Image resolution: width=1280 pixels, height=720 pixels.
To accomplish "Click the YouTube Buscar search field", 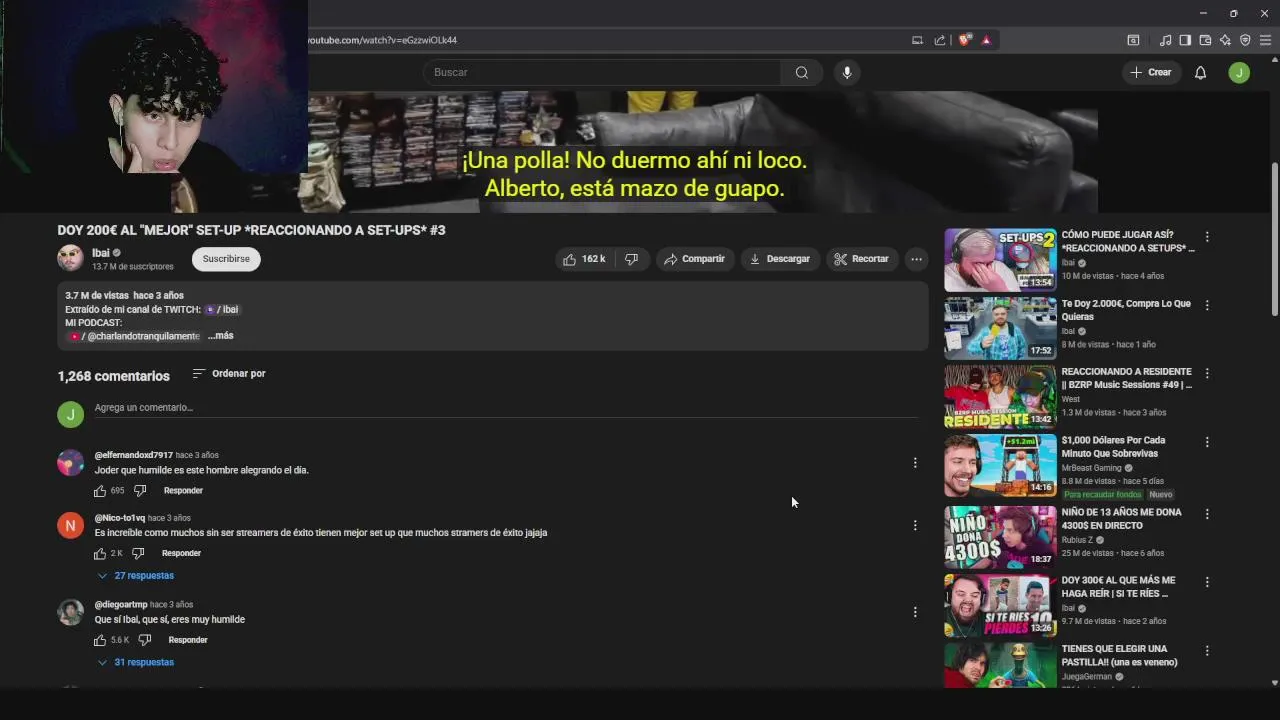I will click(602, 72).
